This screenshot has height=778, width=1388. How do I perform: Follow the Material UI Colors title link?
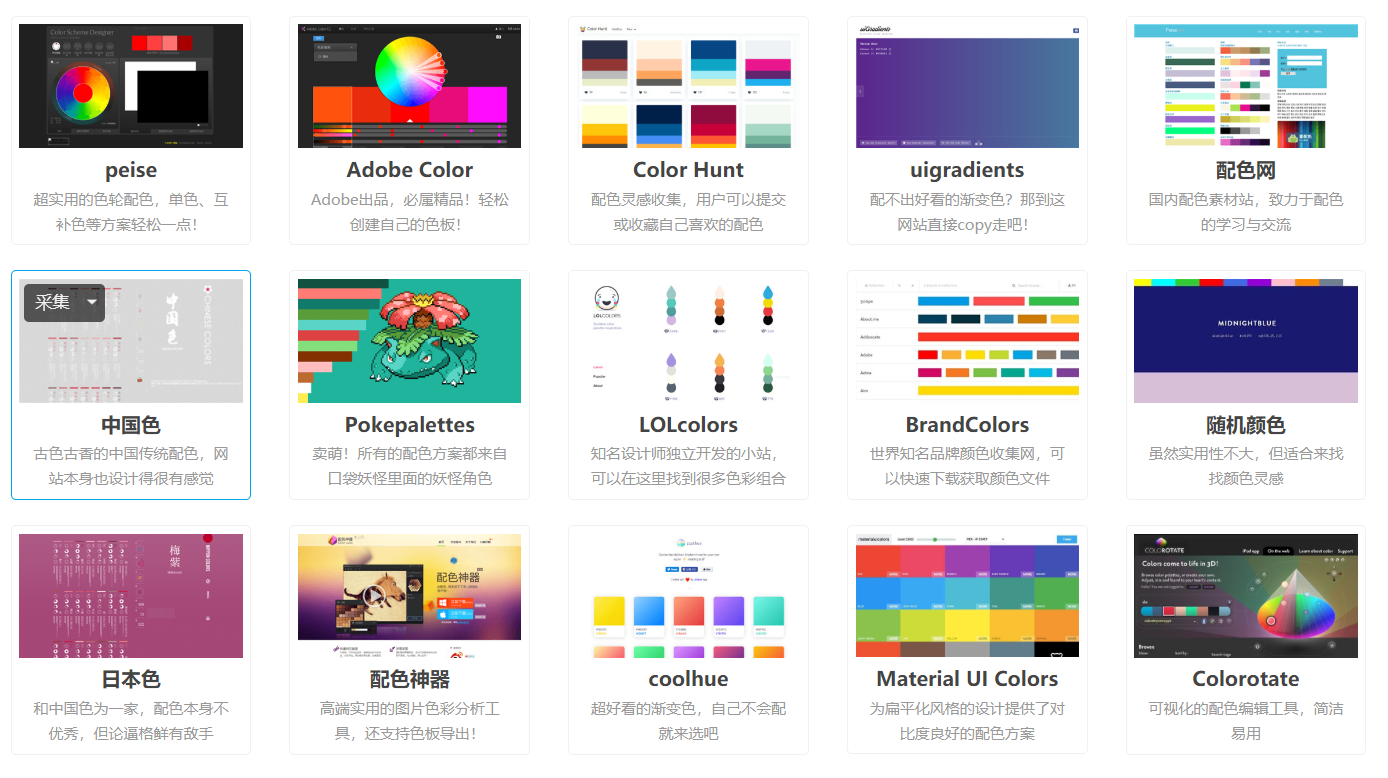point(968,679)
